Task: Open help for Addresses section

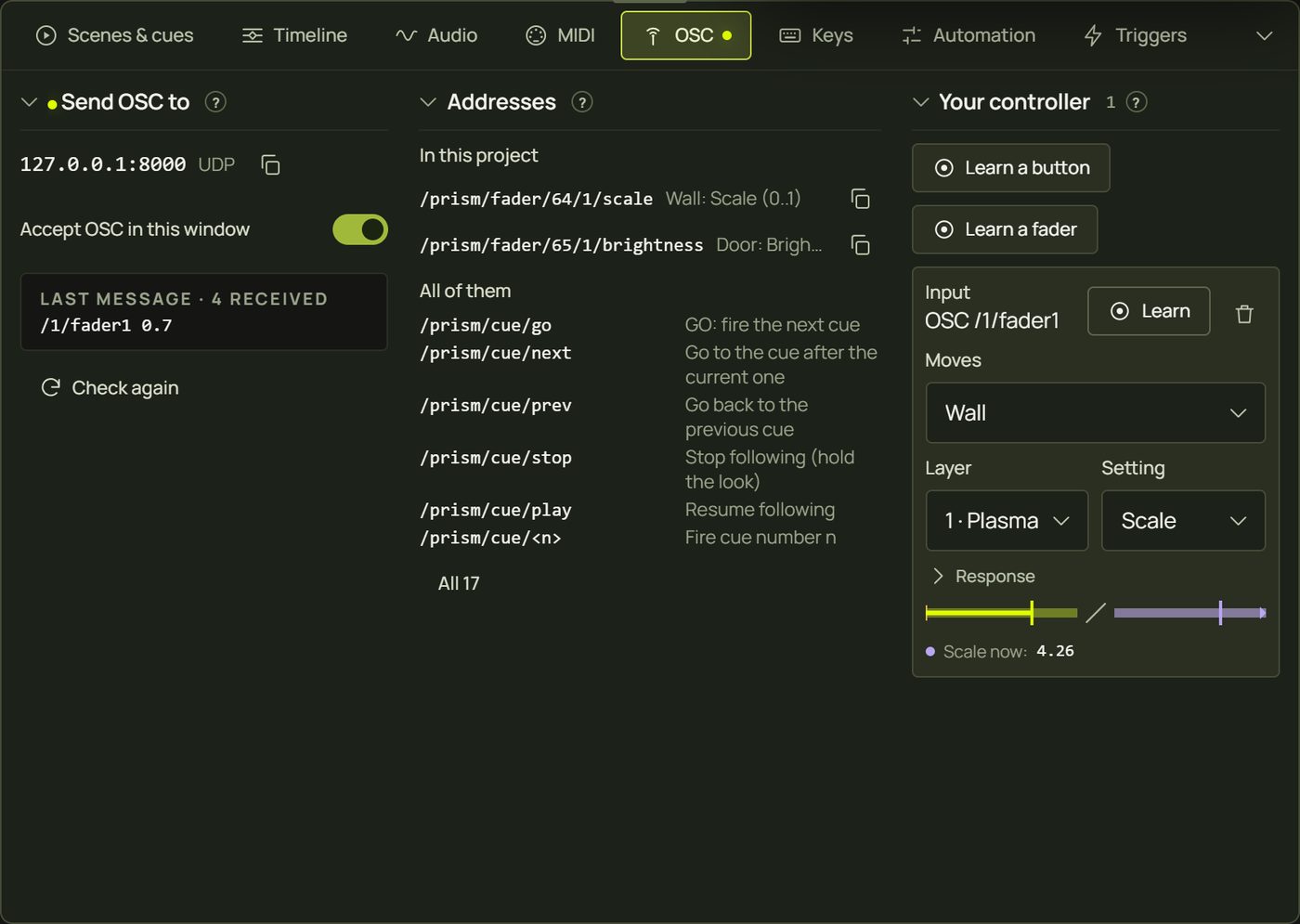Action: [582, 102]
